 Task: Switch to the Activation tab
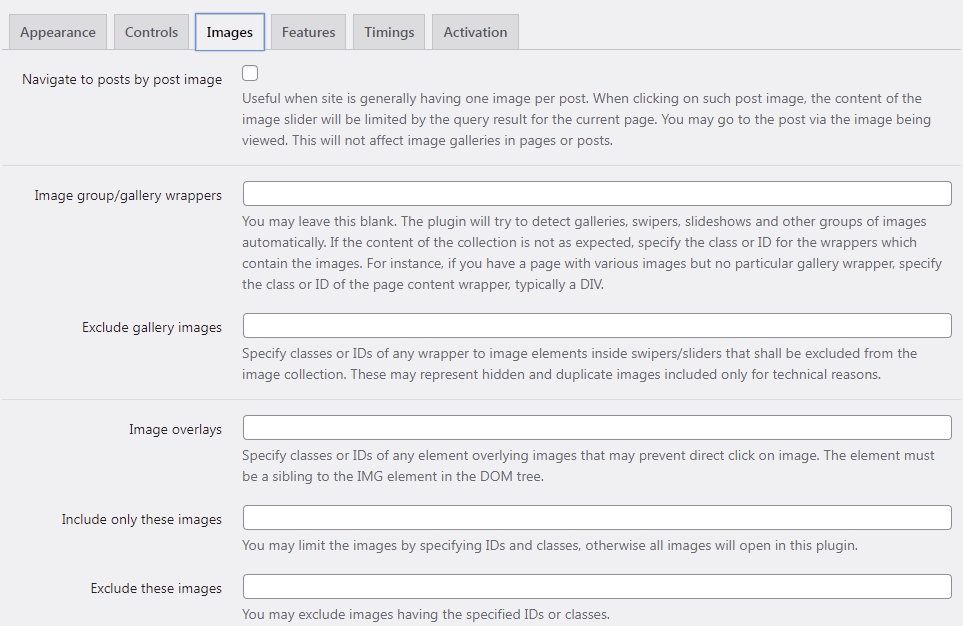point(475,32)
